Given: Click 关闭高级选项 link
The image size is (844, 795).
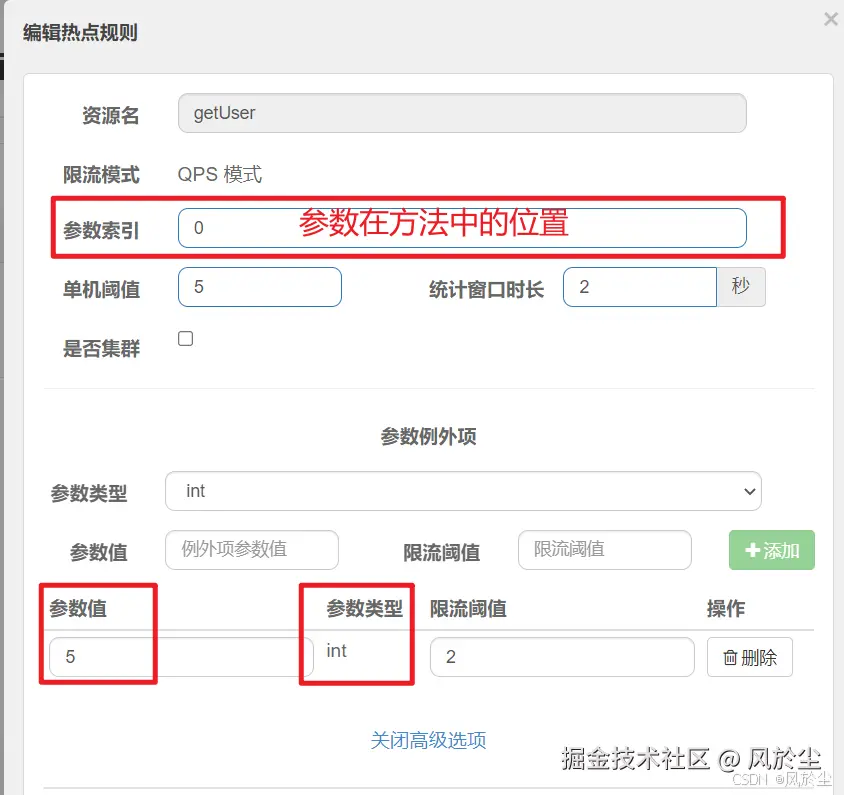Looking at the screenshot, I should pyautogui.click(x=428, y=740).
